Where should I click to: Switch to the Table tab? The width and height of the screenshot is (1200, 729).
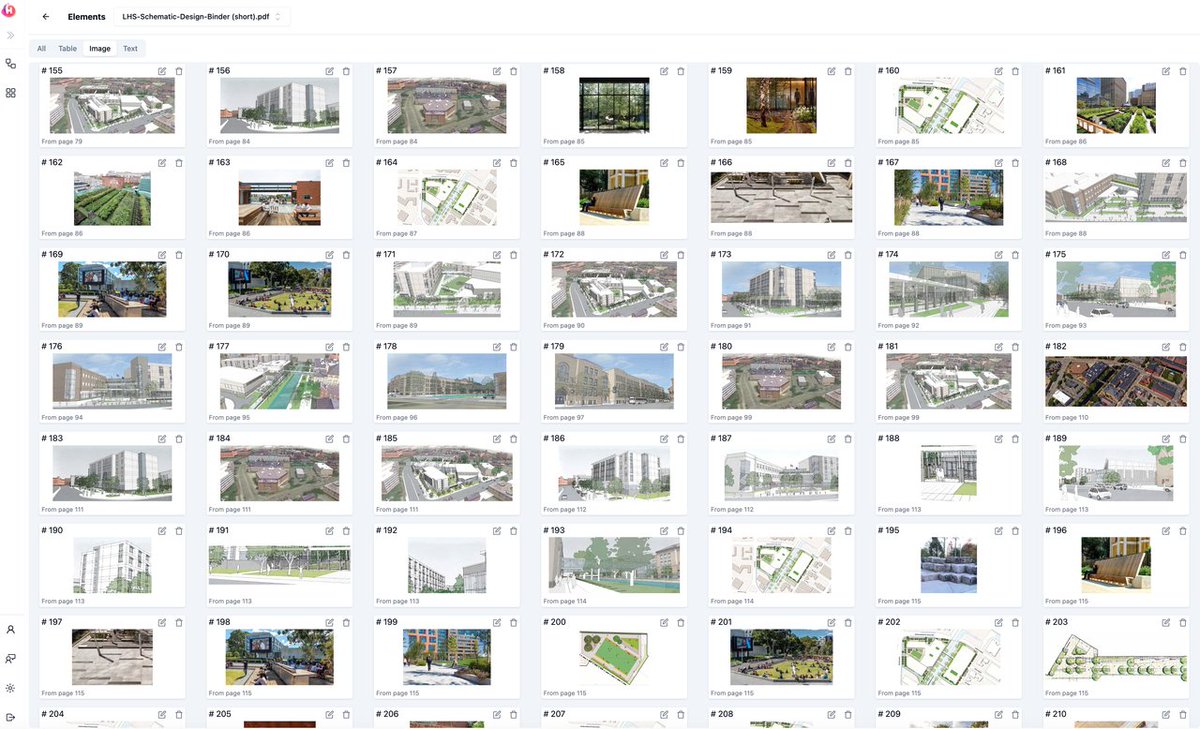point(67,48)
